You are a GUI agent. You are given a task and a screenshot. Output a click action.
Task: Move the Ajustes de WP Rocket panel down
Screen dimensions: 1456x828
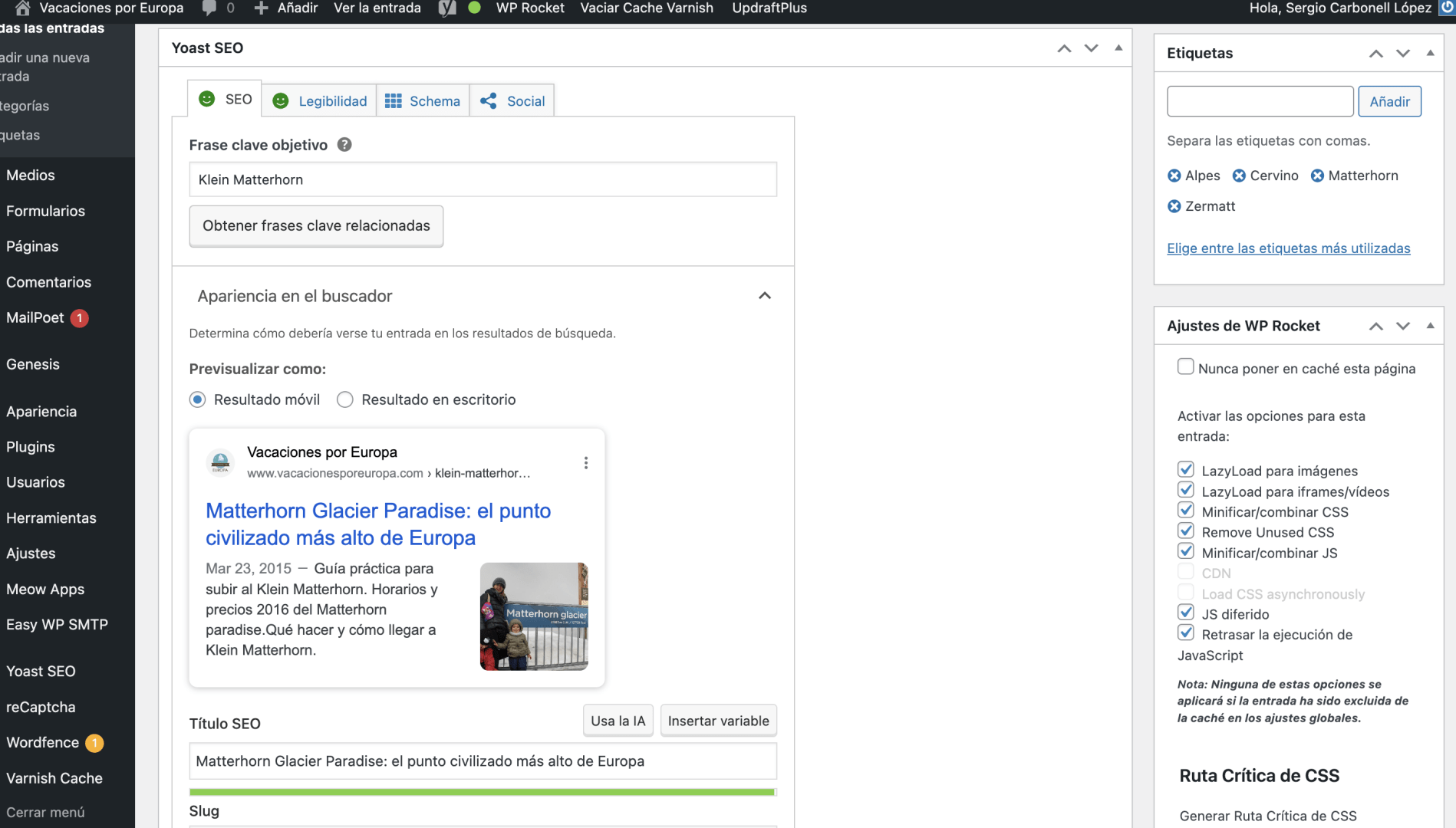[x=1403, y=326]
